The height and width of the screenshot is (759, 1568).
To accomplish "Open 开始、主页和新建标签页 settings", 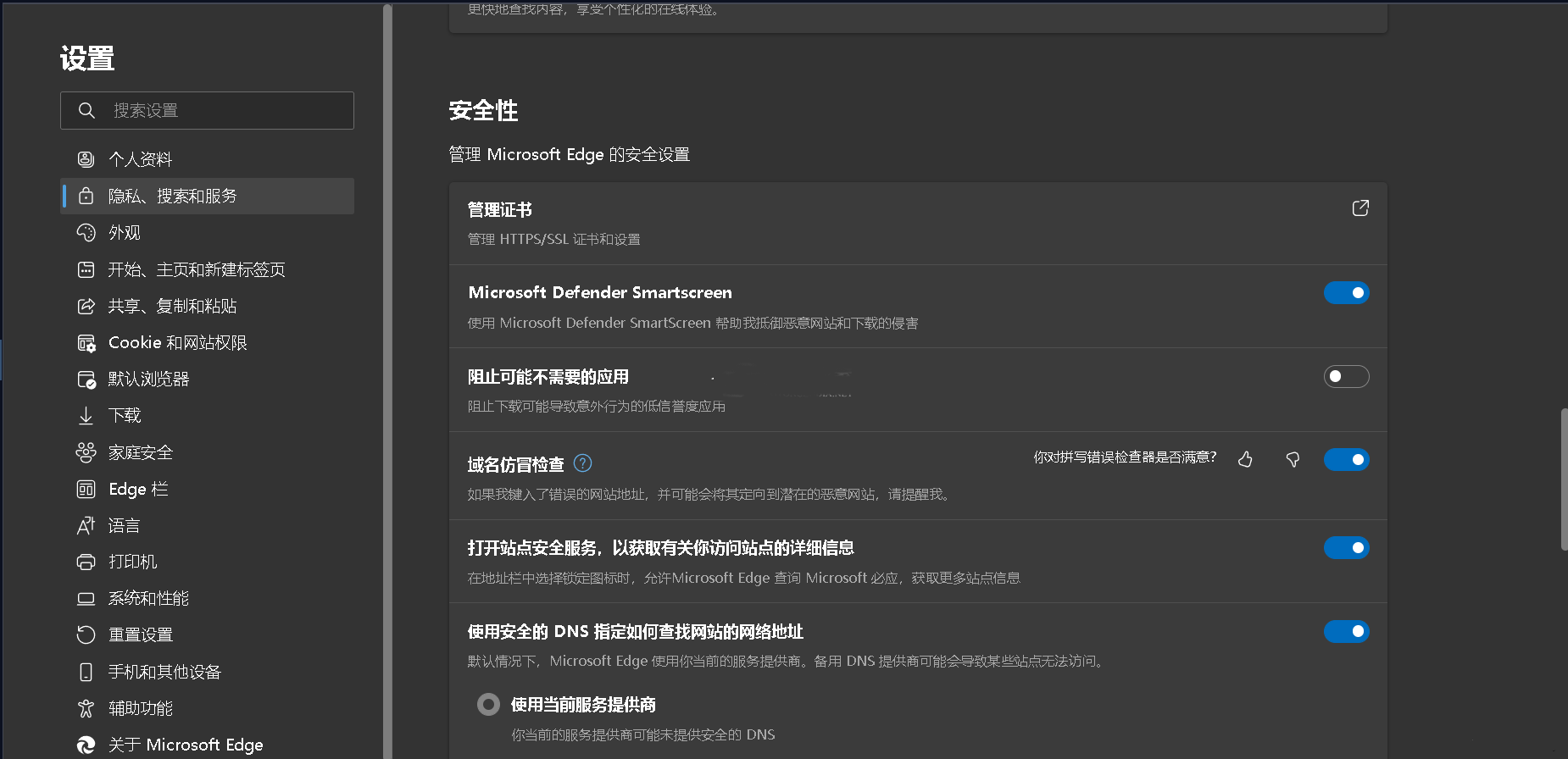I will tap(207, 269).
